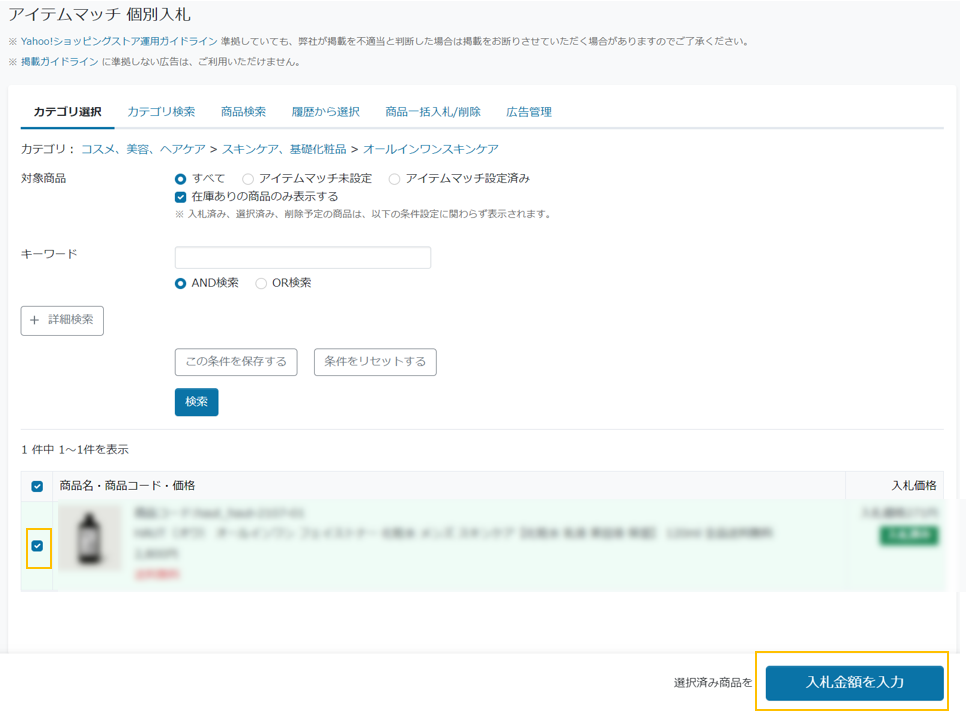Click the キーワード input field

click(x=302, y=258)
